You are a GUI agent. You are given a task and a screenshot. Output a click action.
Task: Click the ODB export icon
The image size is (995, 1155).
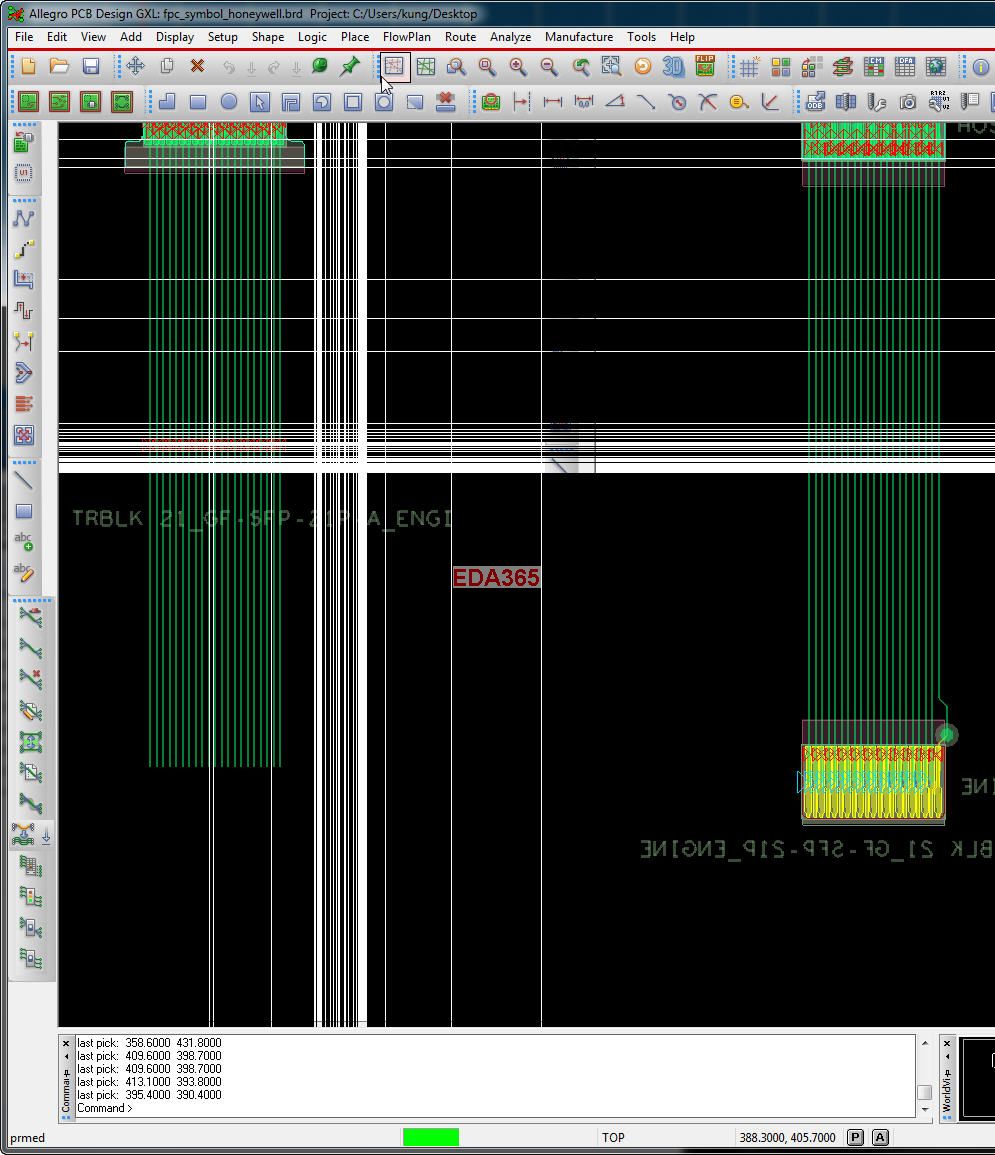click(815, 102)
